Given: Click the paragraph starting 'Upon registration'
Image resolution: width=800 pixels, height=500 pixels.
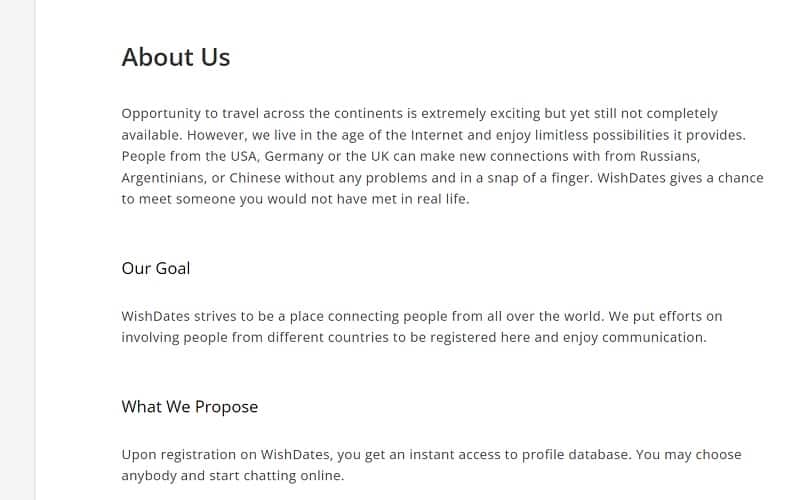Looking at the screenshot, I should (x=431, y=465).
